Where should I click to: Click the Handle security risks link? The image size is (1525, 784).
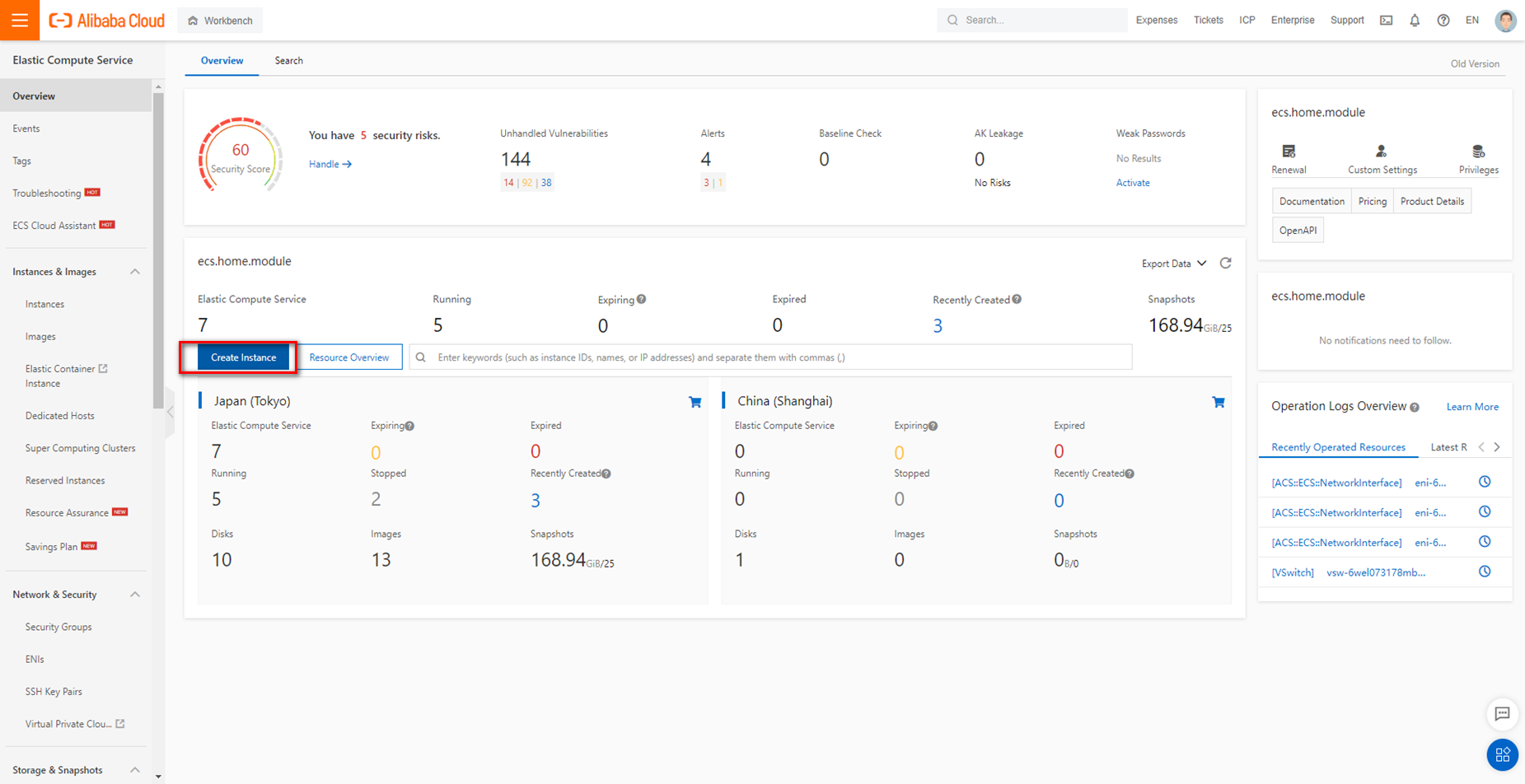(330, 164)
